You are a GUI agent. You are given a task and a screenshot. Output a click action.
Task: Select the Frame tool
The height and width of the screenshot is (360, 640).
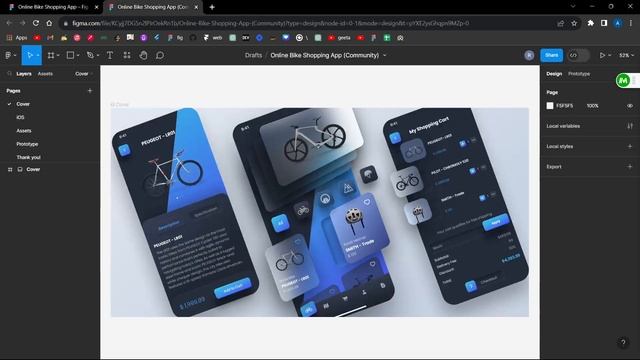[x=51, y=55]
